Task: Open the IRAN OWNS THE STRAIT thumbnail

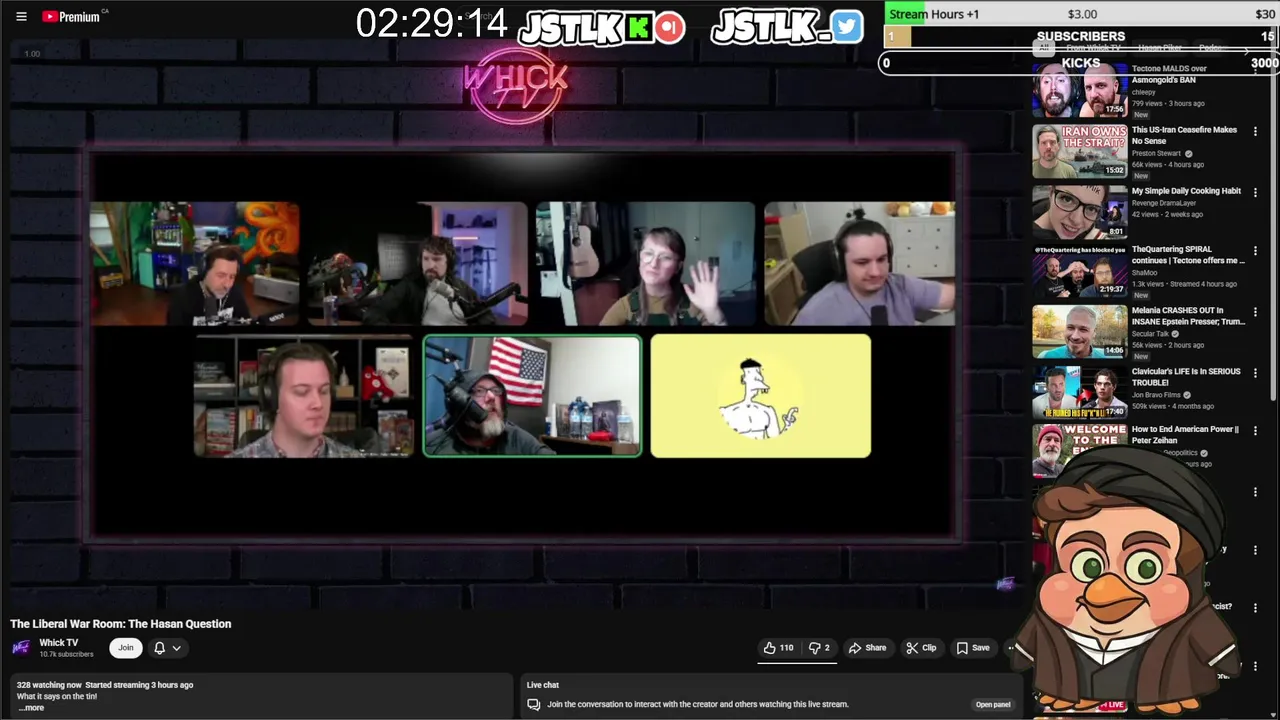Action: pos(1080,151)
